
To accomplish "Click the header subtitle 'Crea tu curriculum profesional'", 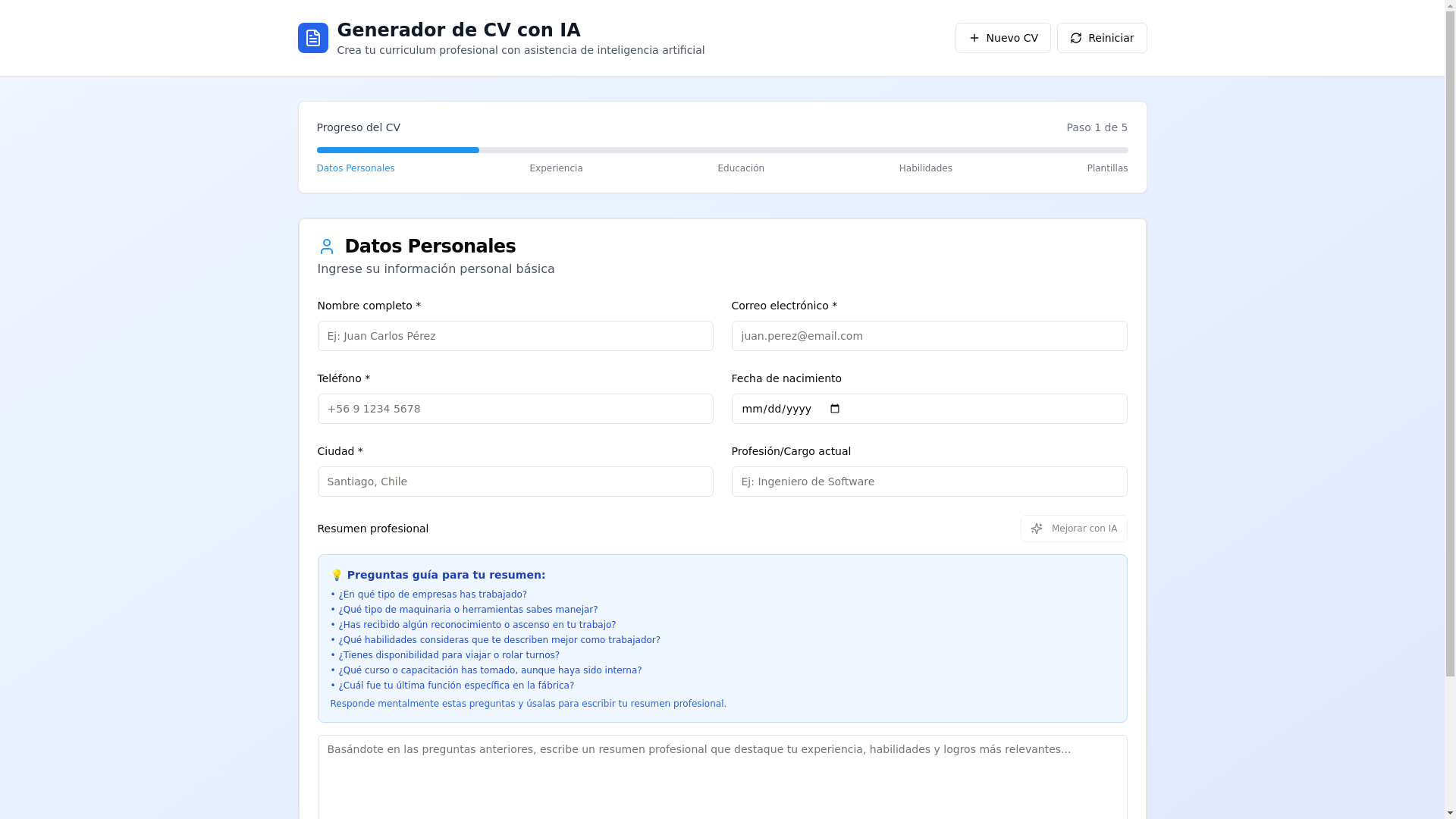I will [521, 50].
